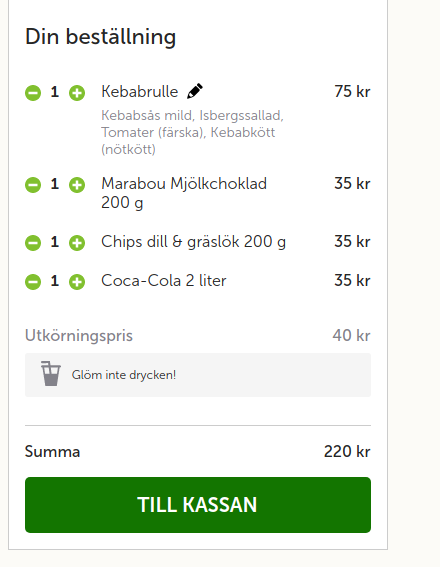Viewport: 440px width, 567px height.
Task: Click the Coca-Cola 2 liter item name
Action: [164, 281]
